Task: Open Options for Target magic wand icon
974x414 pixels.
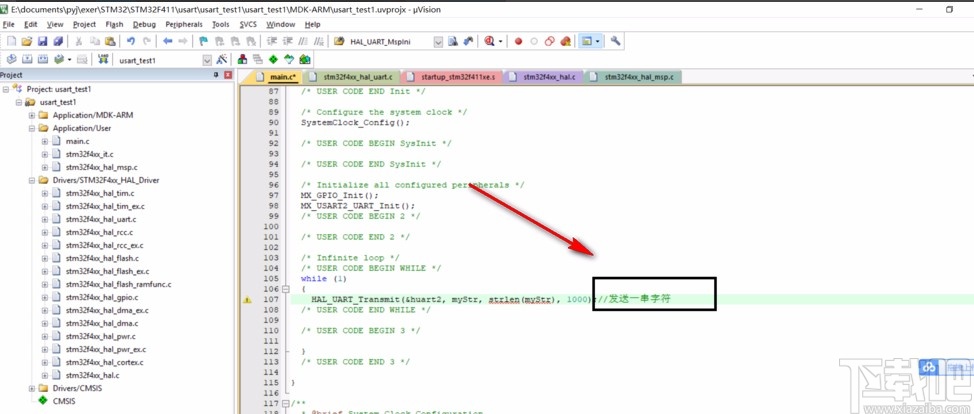Action: pos(222,60)
